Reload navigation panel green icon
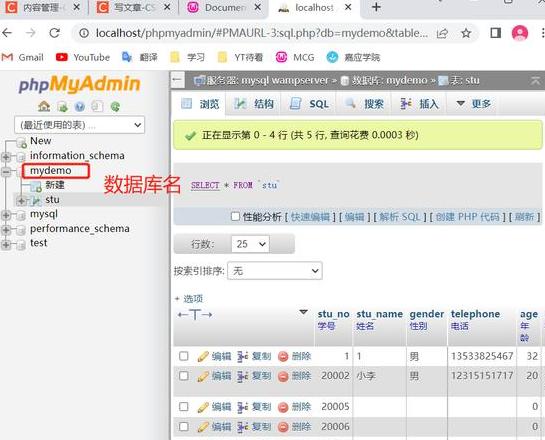The image size is (545, 440). (115, 106)
